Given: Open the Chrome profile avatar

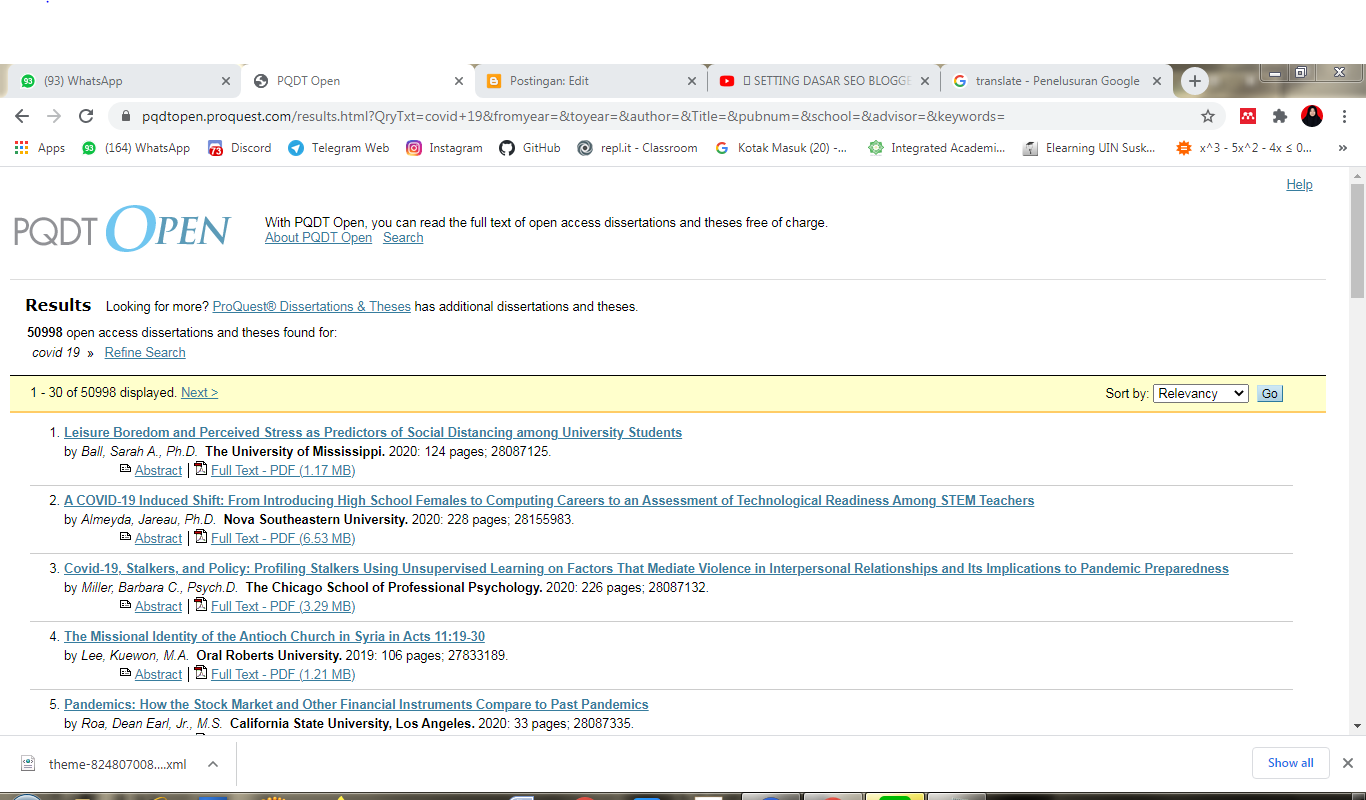Looking at the screenshot, I should pos(1312,116).
